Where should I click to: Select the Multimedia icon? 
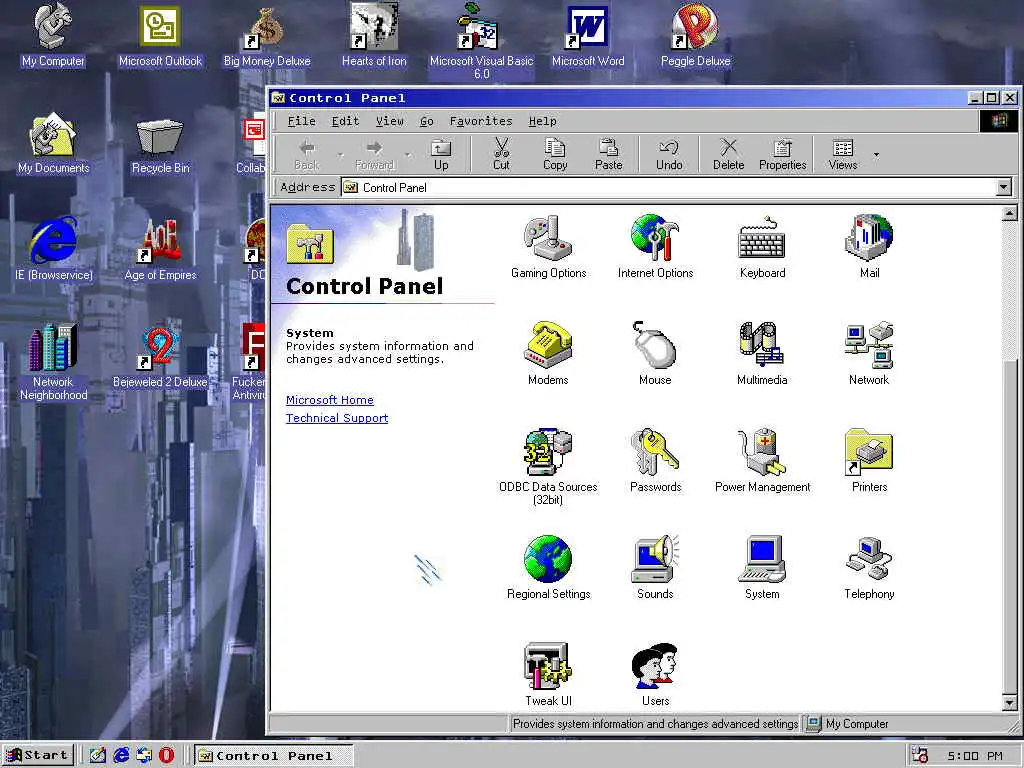pyautogui.click(x=762, y=353)
